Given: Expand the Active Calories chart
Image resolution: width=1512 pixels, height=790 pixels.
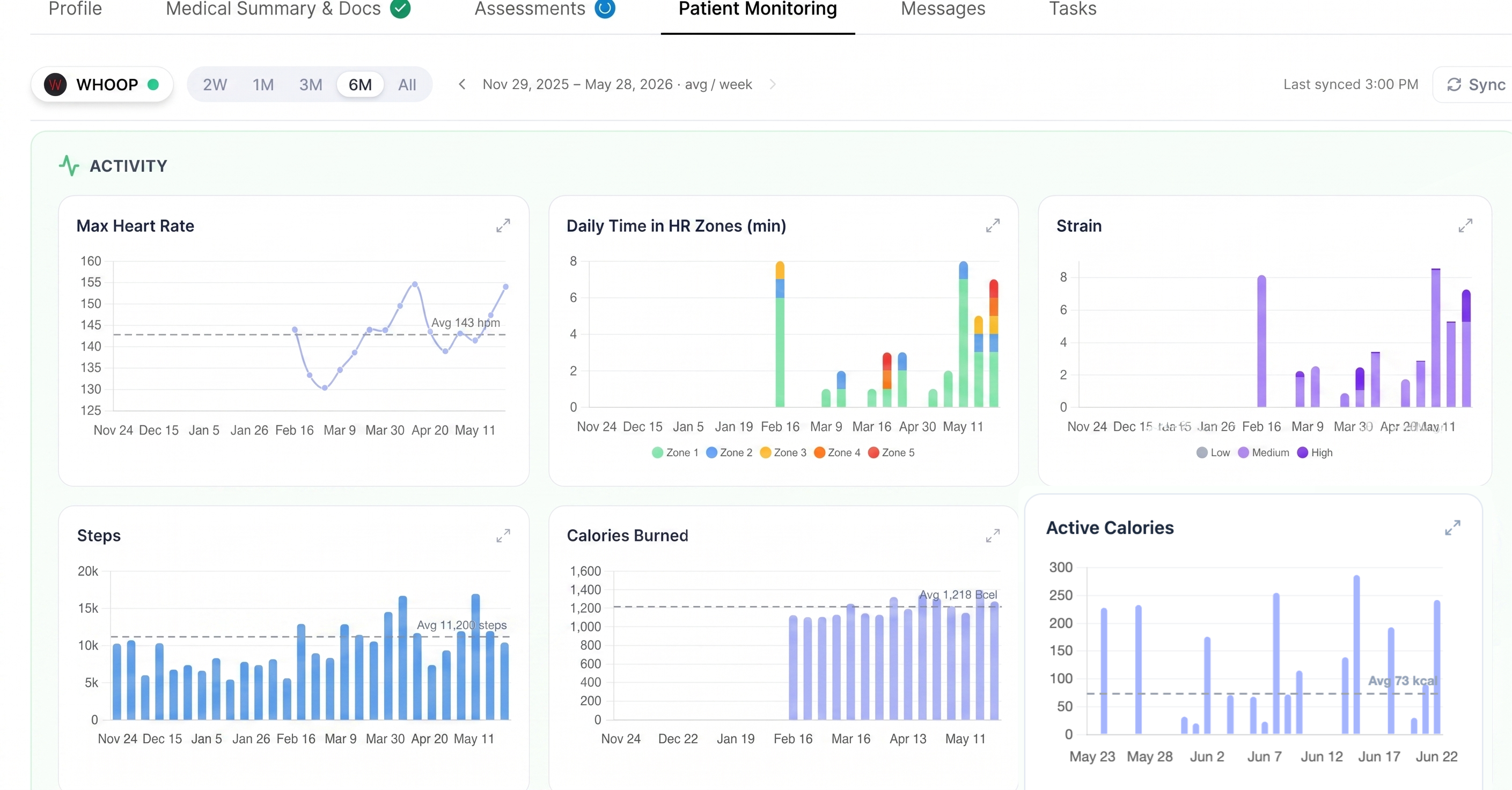Looking at the screenshot, I should [1453, 528].
